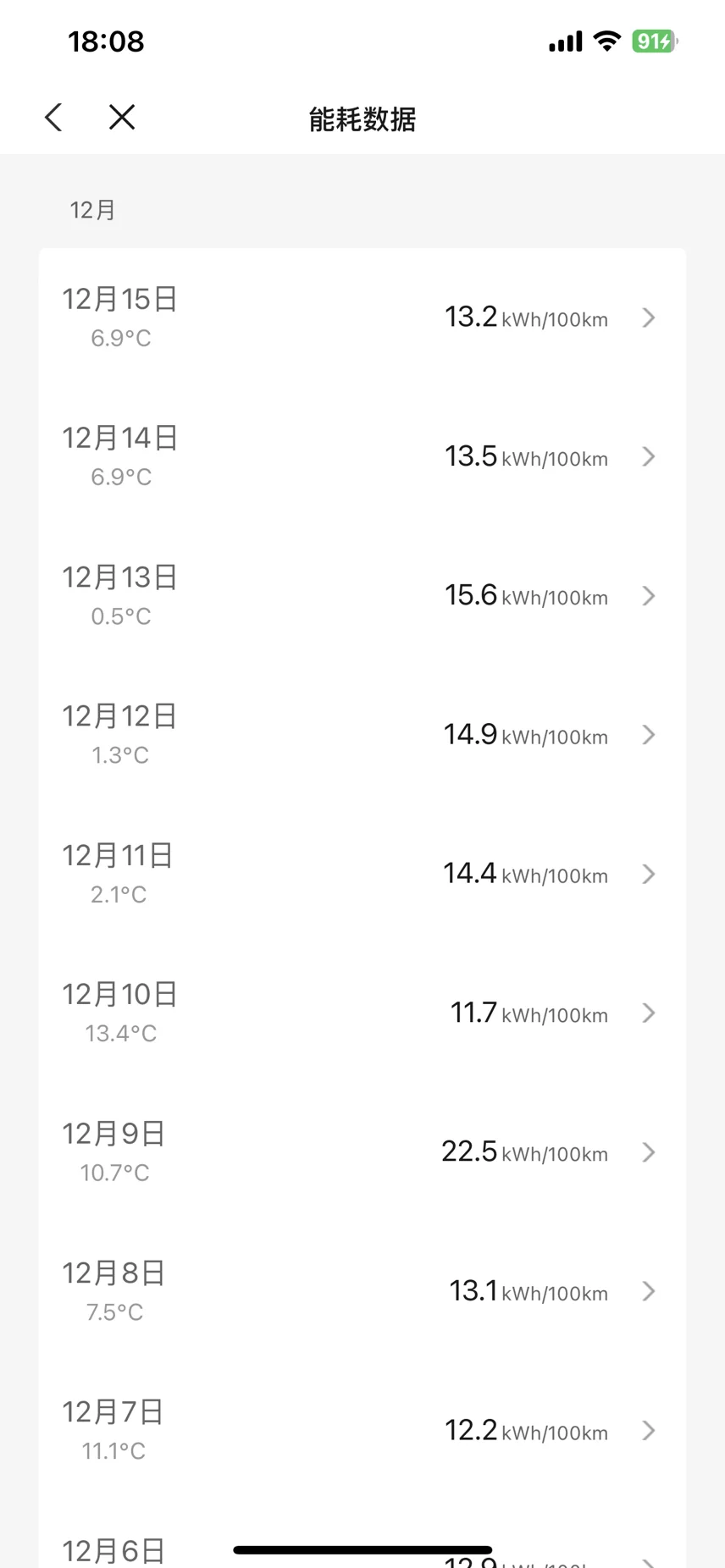725x1568 pixels.
Task: Tap the Wi-Fi icon in status bar
Action: point(606,41)
